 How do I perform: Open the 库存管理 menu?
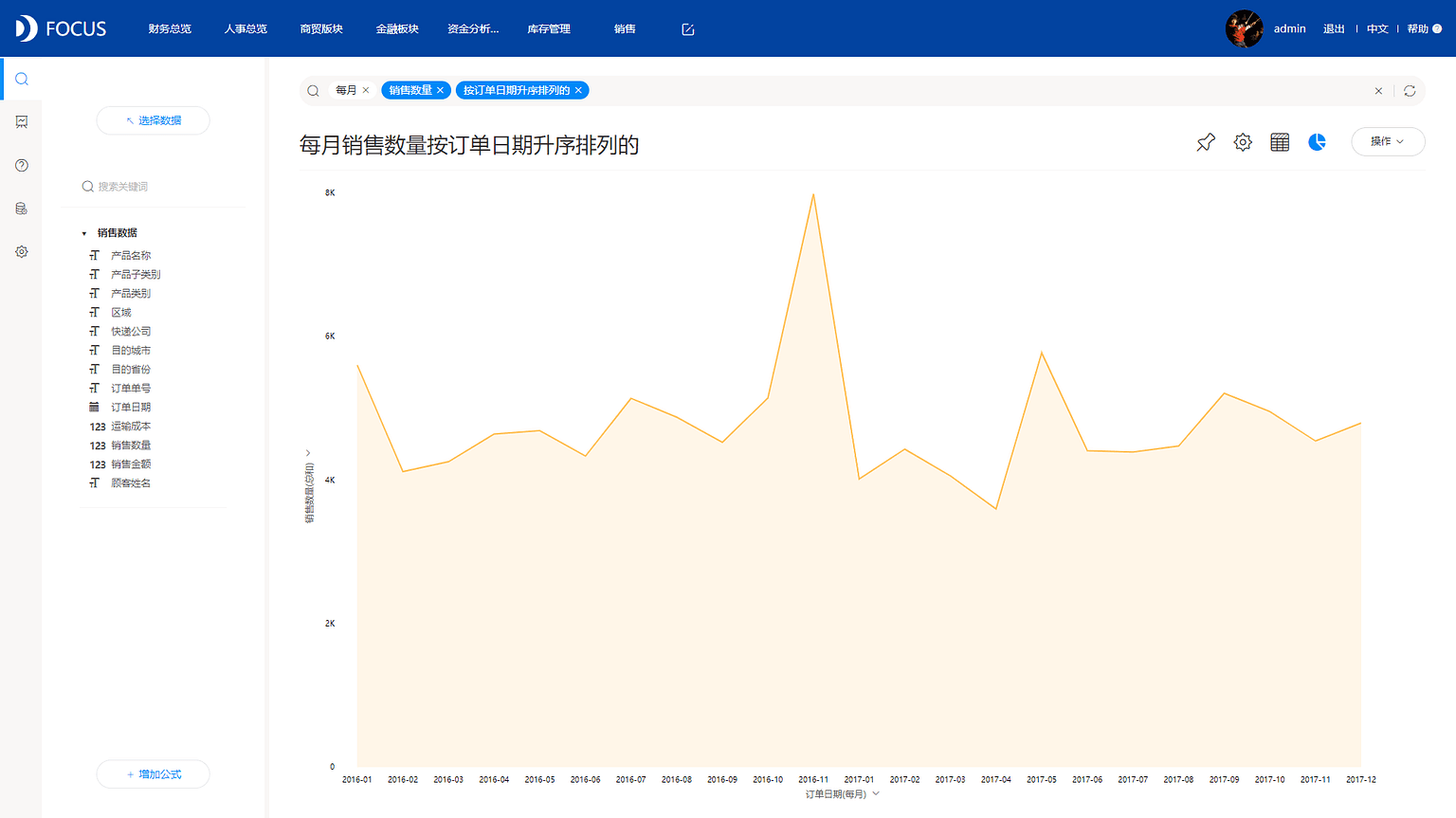pos(549,29)
